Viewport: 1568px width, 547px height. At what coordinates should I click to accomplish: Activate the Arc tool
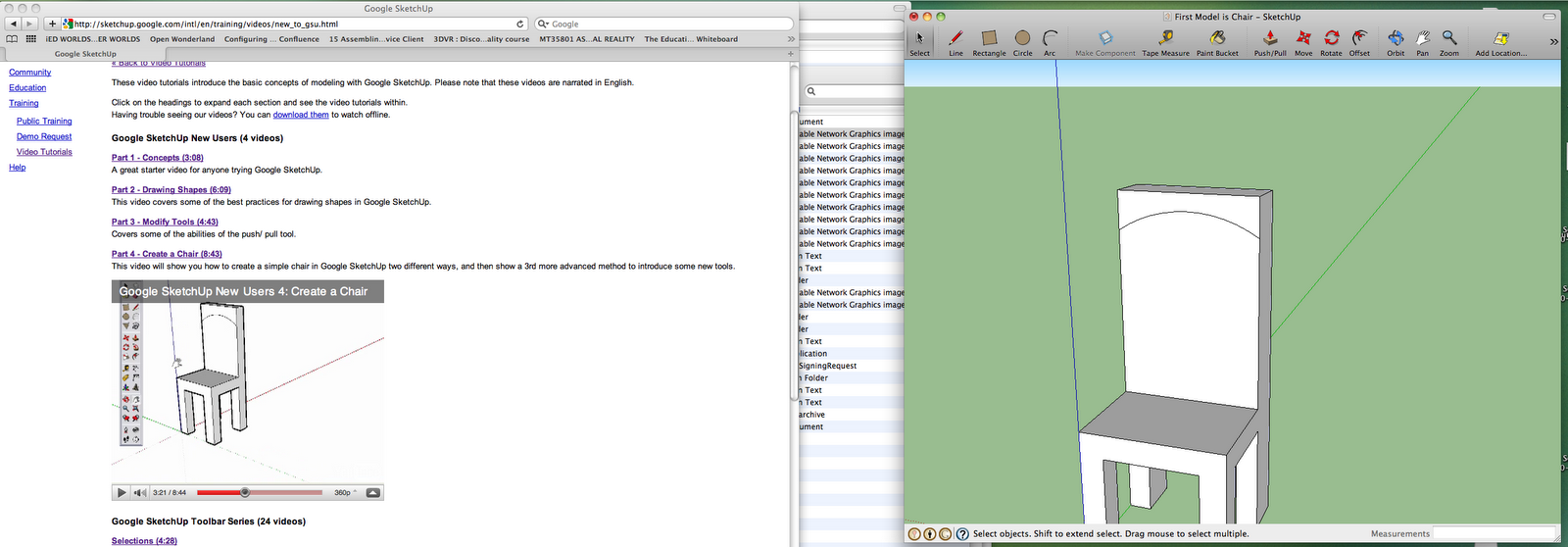tap(1050, 42)
